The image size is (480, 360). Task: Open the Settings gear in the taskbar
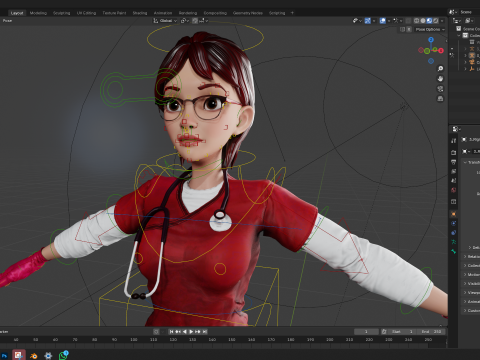pos(48,356)
